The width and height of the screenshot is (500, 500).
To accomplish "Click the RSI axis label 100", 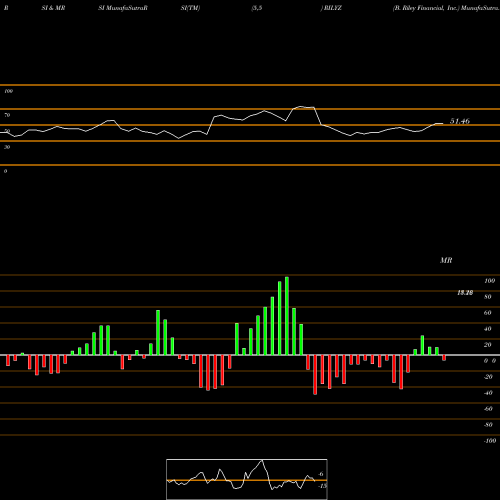I will tap(8, 91).
